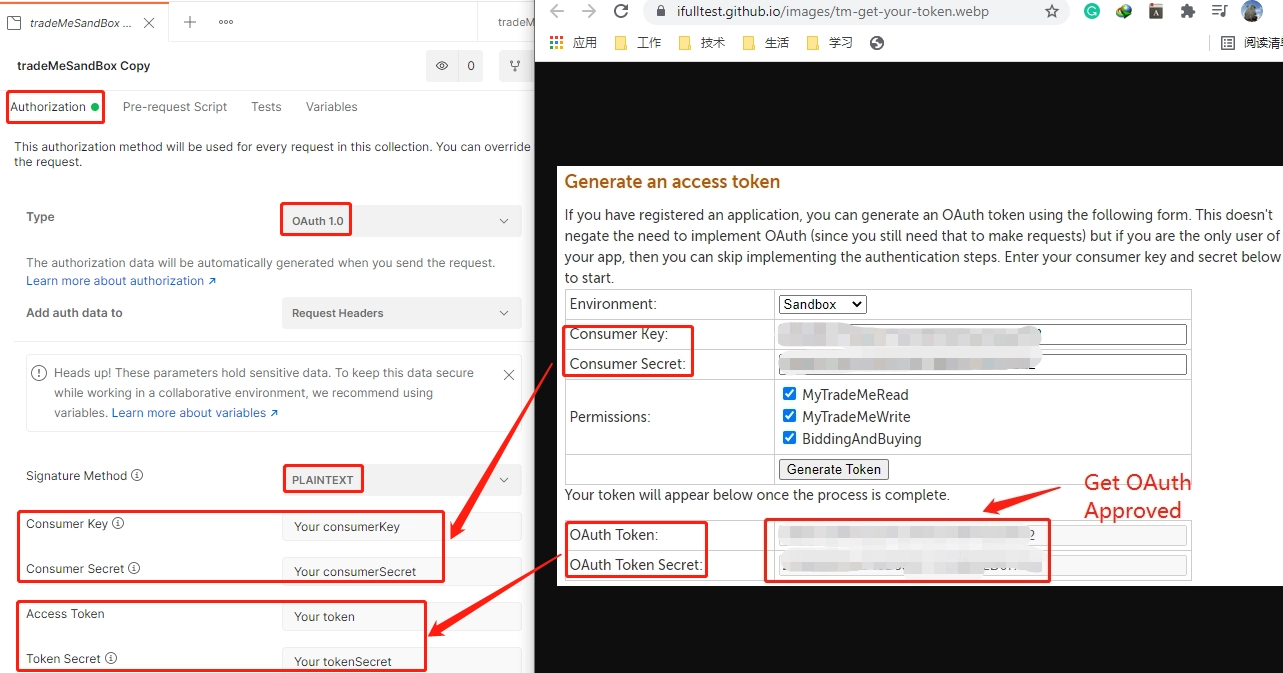Open the 生活 bookmark folder

[x=766, y=43]
